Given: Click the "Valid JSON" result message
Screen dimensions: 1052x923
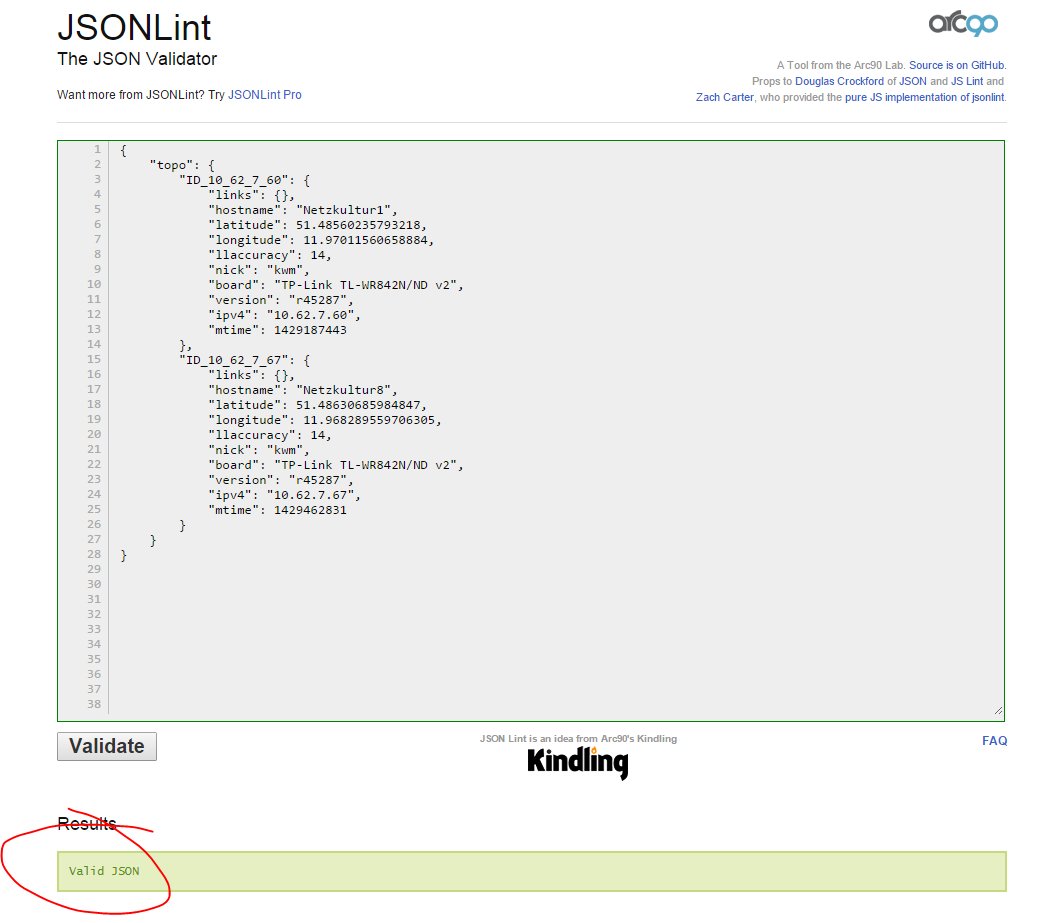Looking at the screenshot, I should (x=104, y=871).
